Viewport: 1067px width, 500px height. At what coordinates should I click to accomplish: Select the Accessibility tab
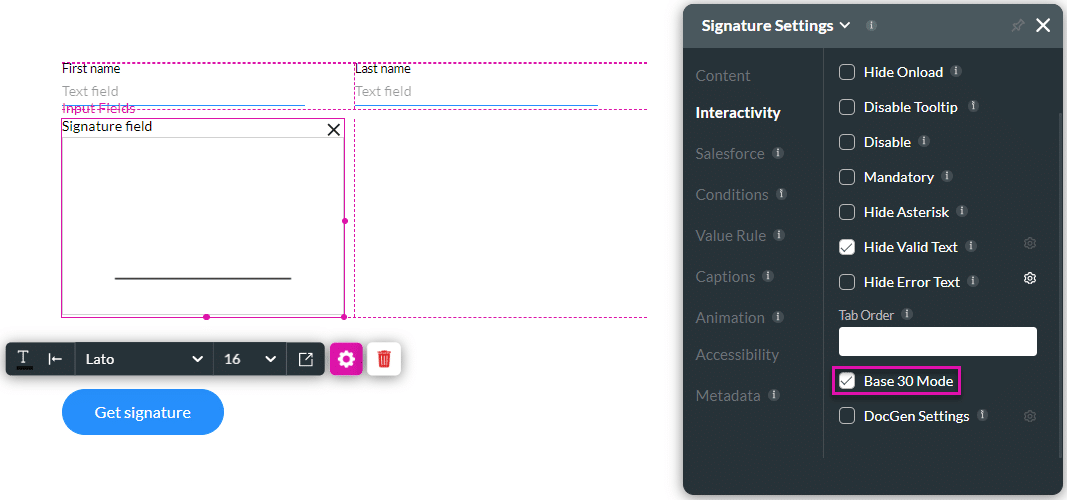click(x=737, y=355)
